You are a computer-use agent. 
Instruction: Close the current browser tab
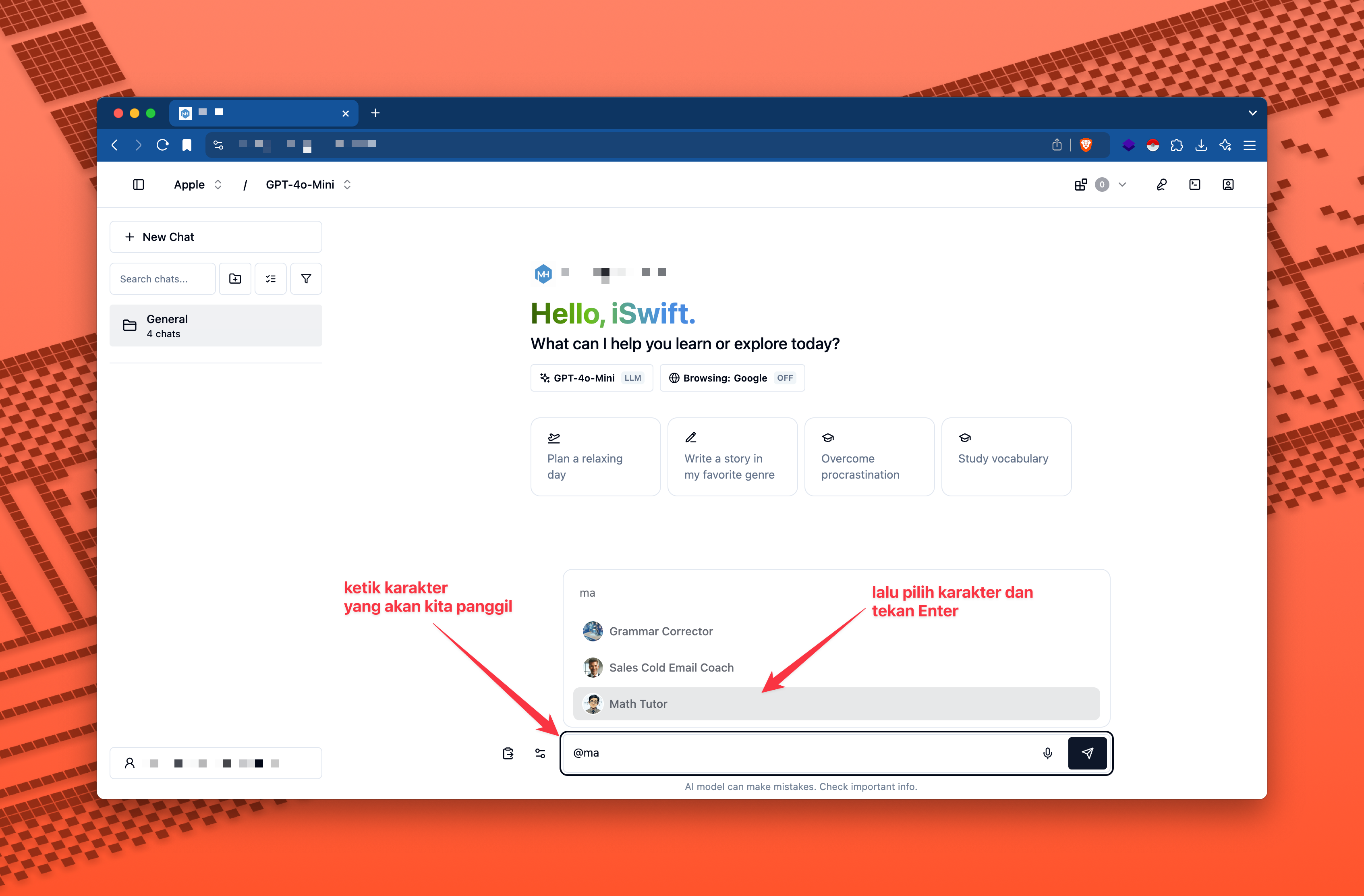pyautogui.click(x=346, y=114)
